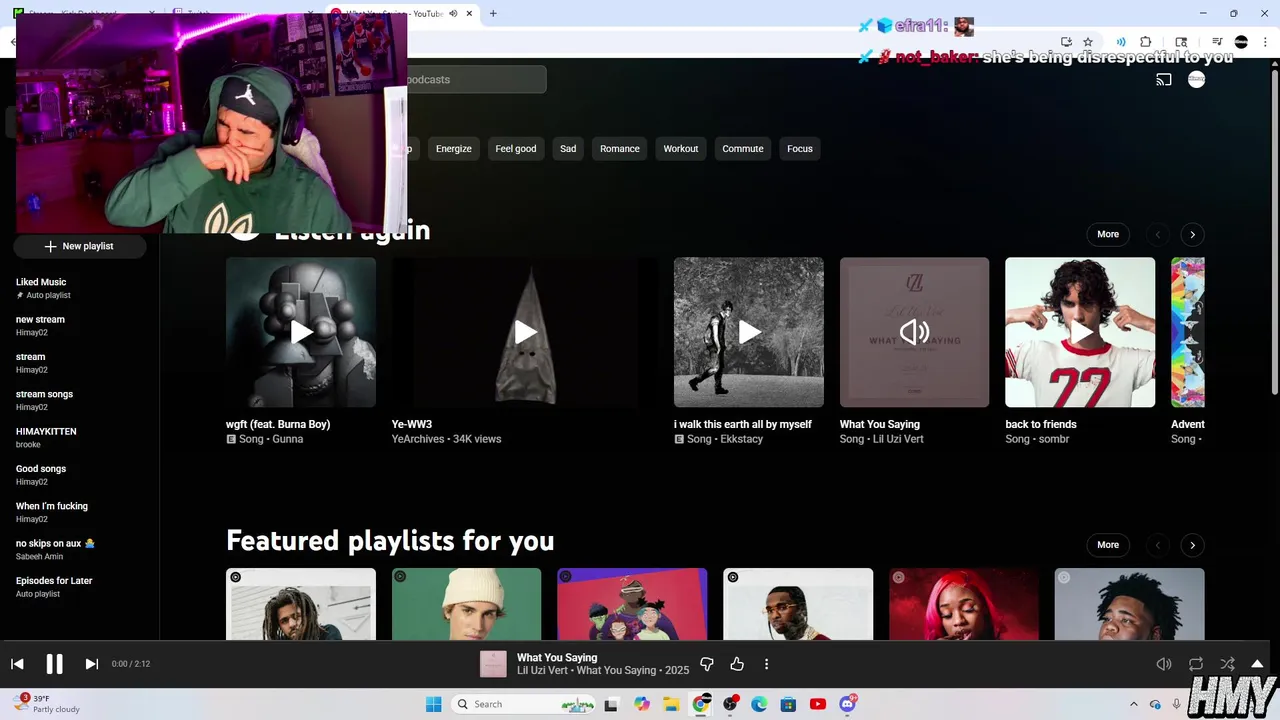Click More next to Listen again

1108,234
